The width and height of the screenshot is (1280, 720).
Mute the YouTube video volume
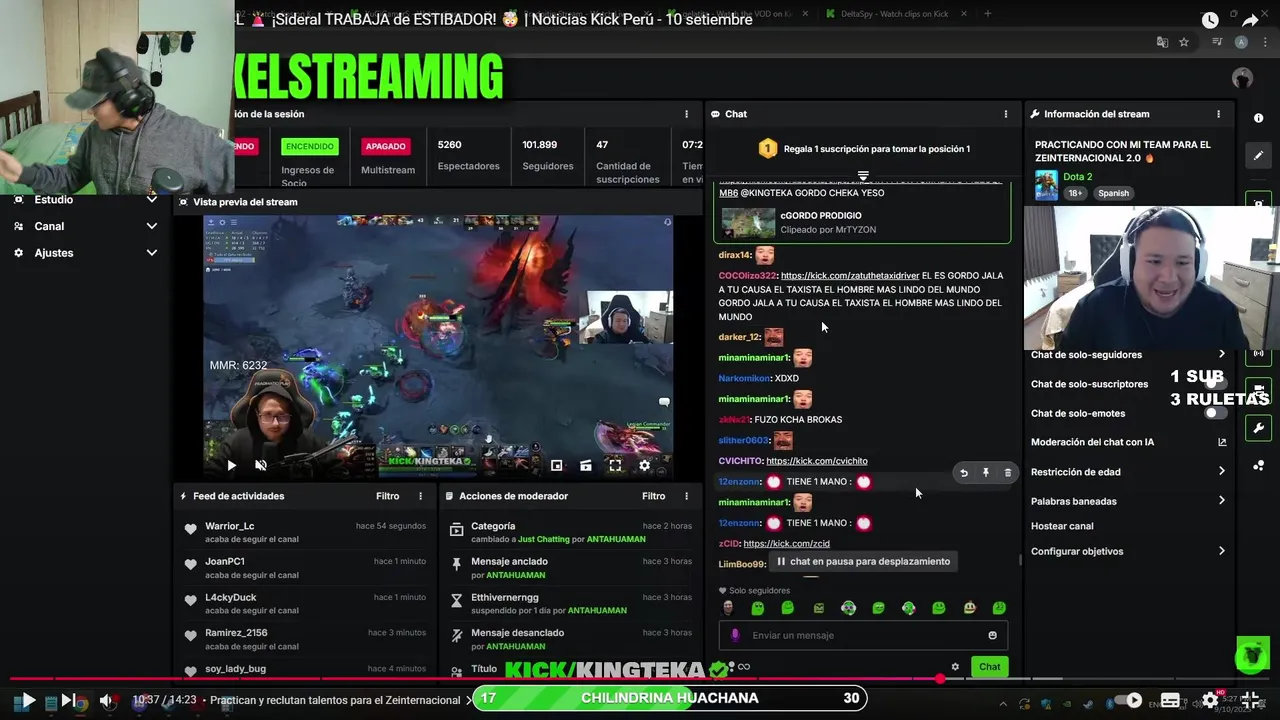coord(106,700)
